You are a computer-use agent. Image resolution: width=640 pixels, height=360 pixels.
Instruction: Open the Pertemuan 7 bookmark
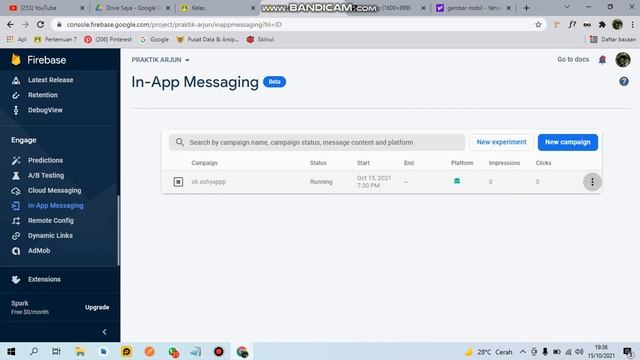pos(56,40)
